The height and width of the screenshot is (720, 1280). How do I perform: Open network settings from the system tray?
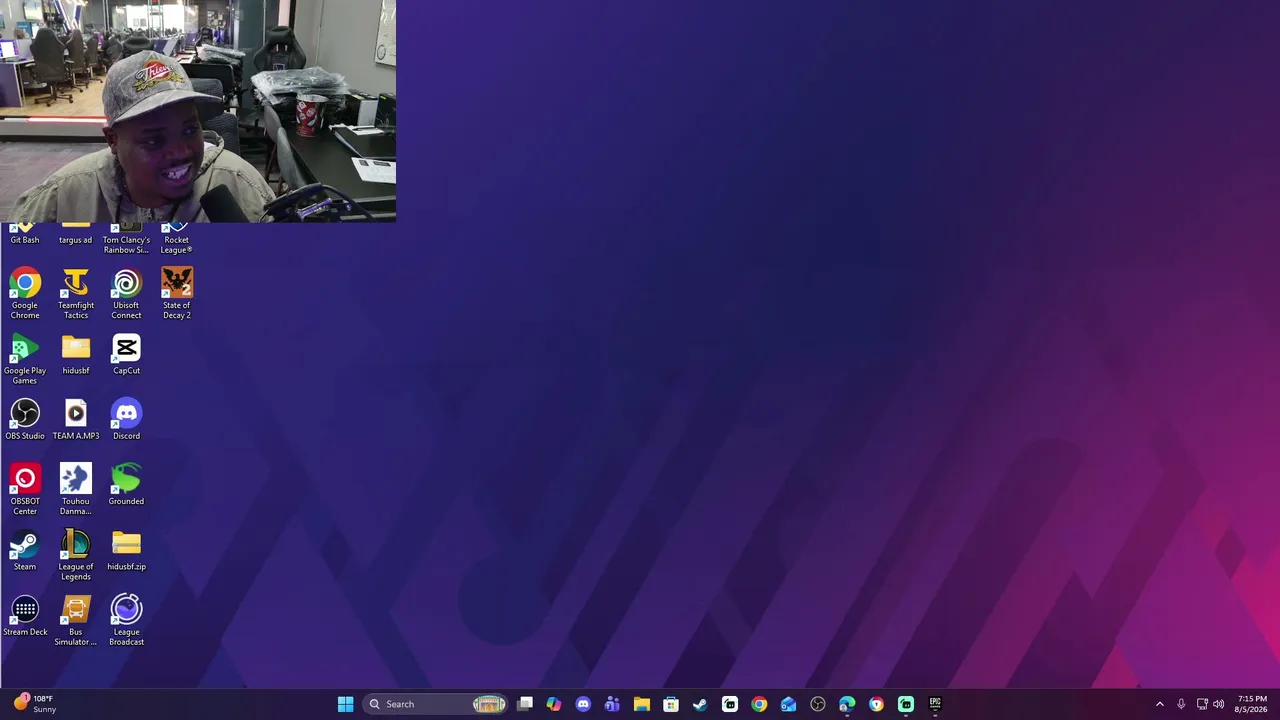coord(1202,704)
